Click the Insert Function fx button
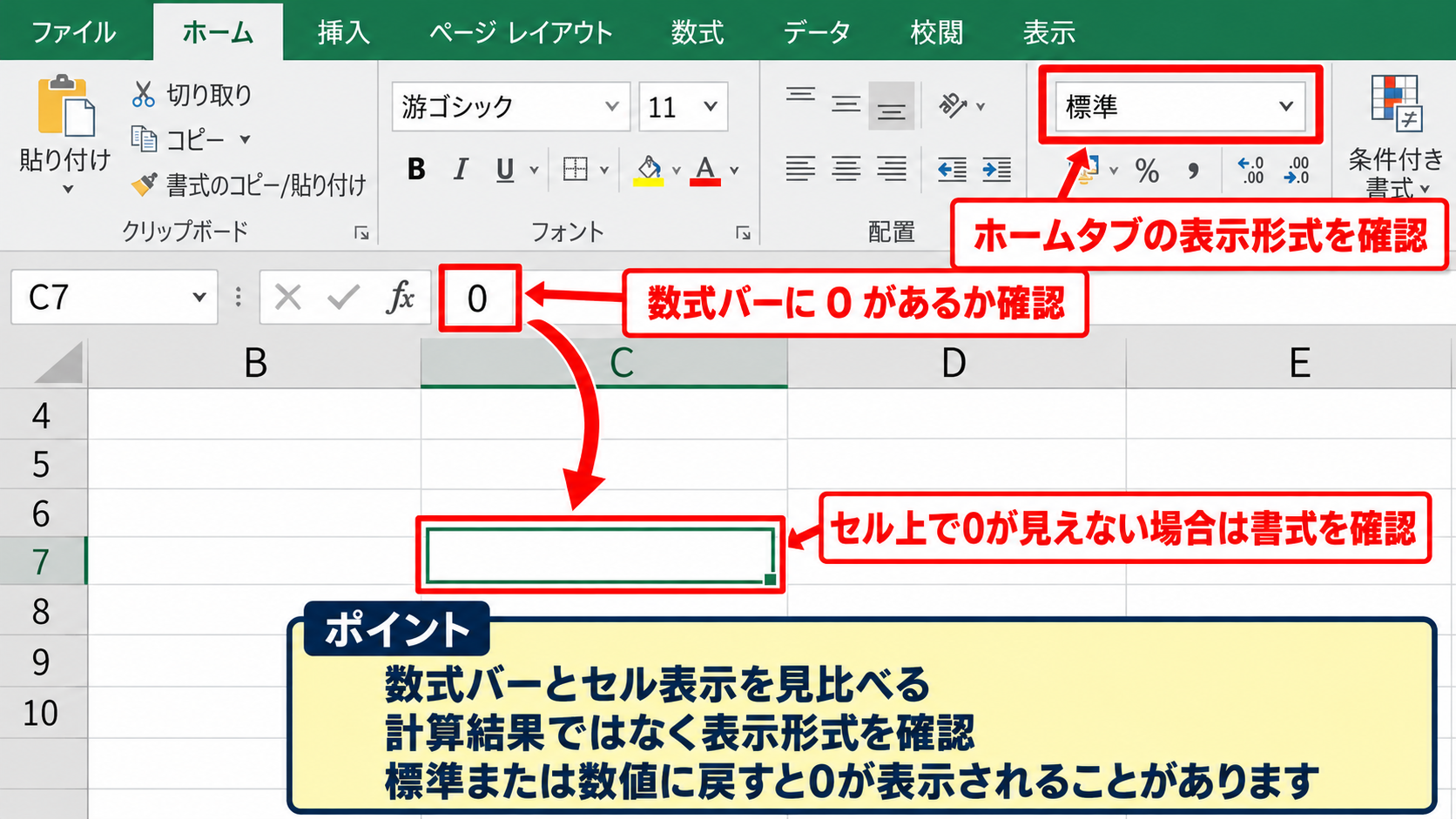The height and width of the screenshot is (819, 1456). point(401,298)
